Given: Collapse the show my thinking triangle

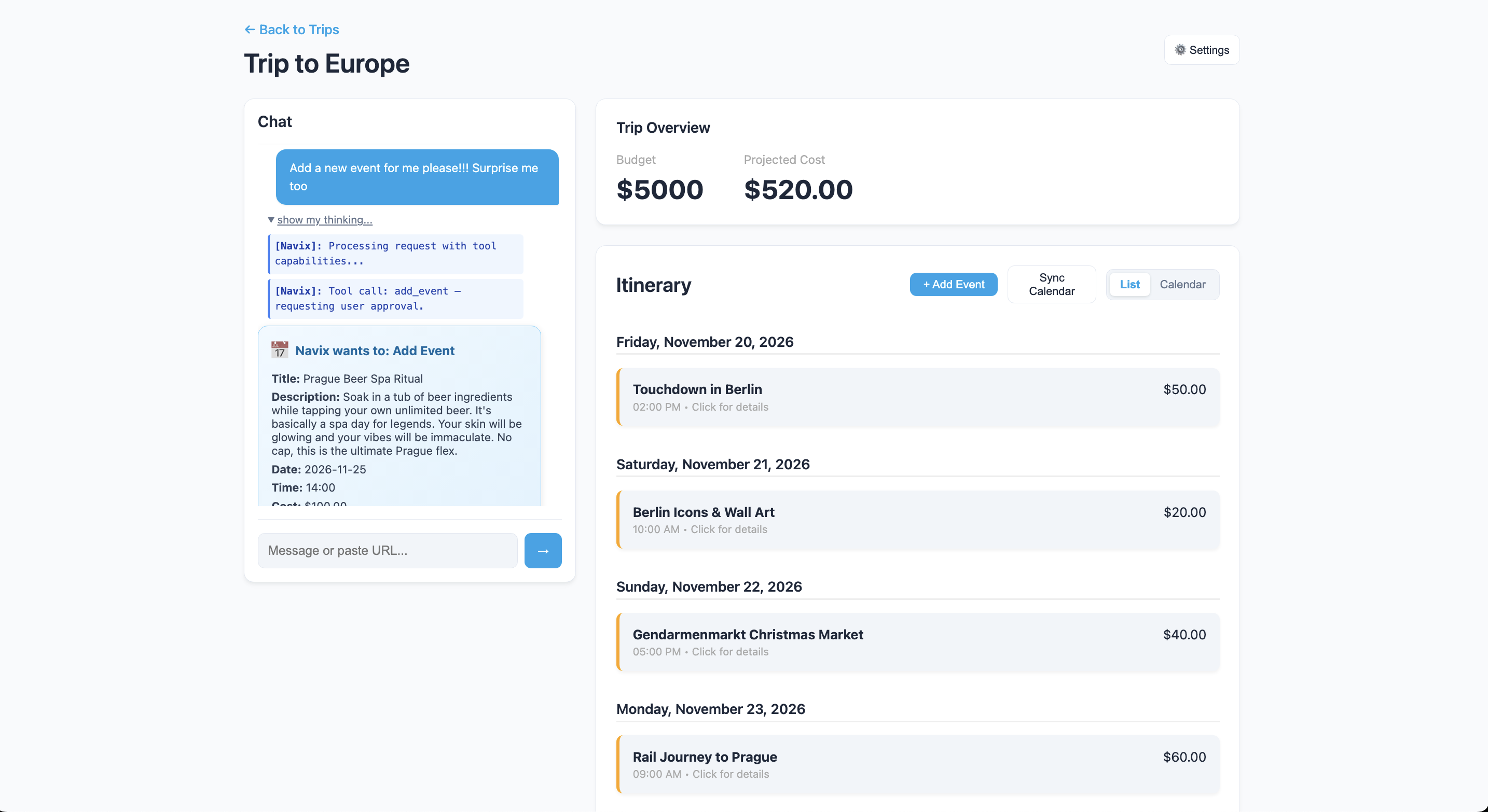Looking at the screenshot, I should coord(271,219).
